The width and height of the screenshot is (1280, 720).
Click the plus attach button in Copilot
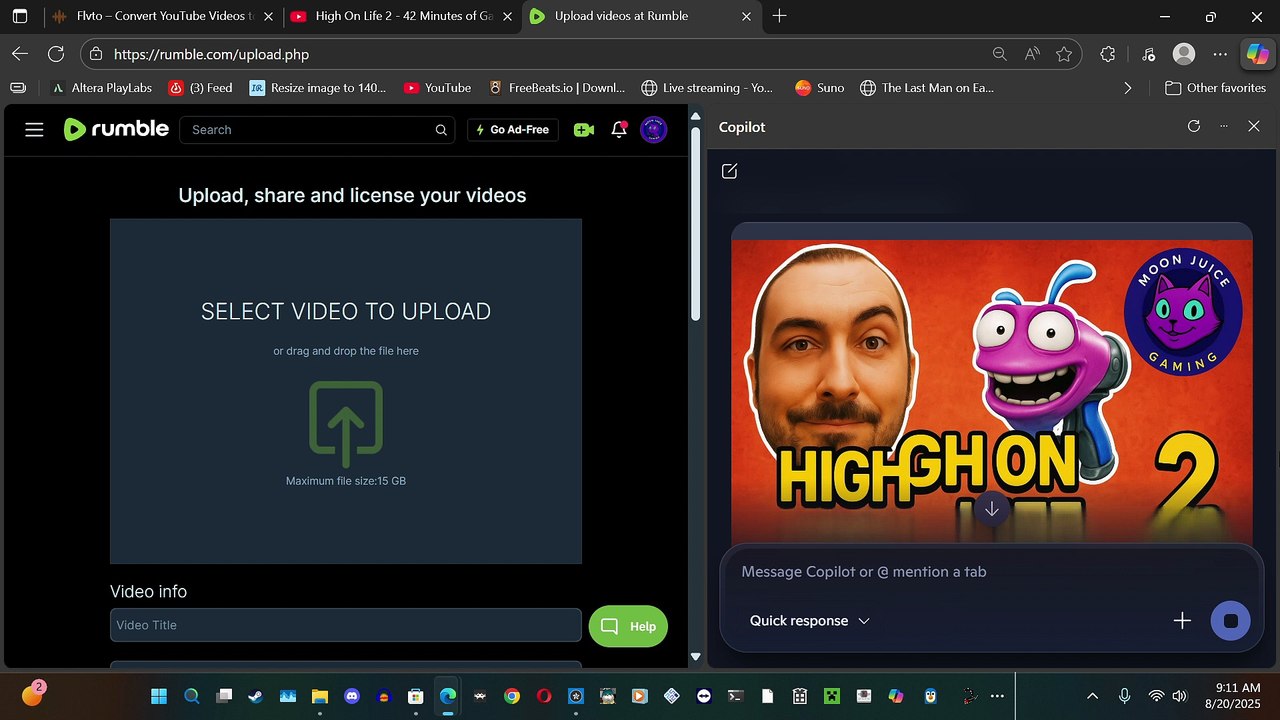(x=1182, y=621)
